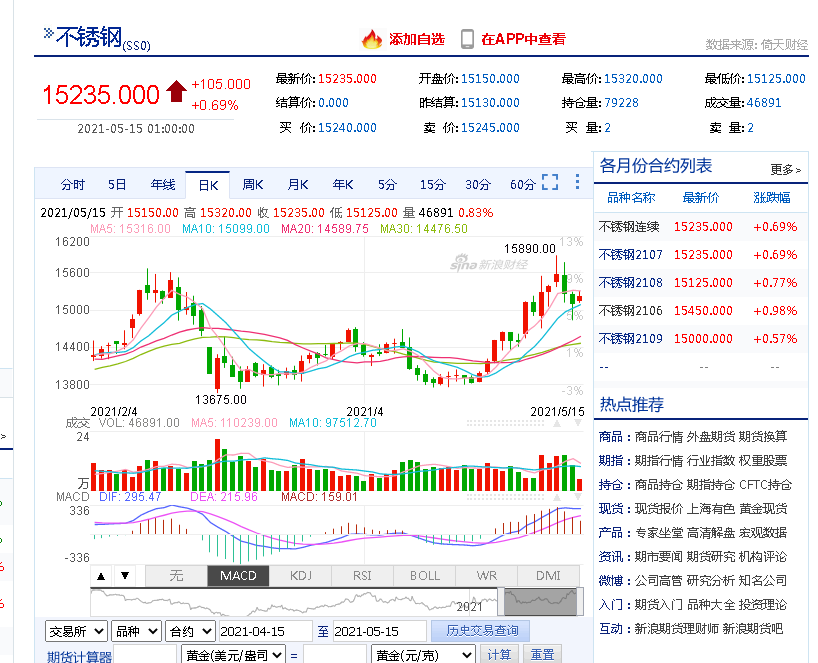Open 在APP中查看 link

(x=523, y=39)
